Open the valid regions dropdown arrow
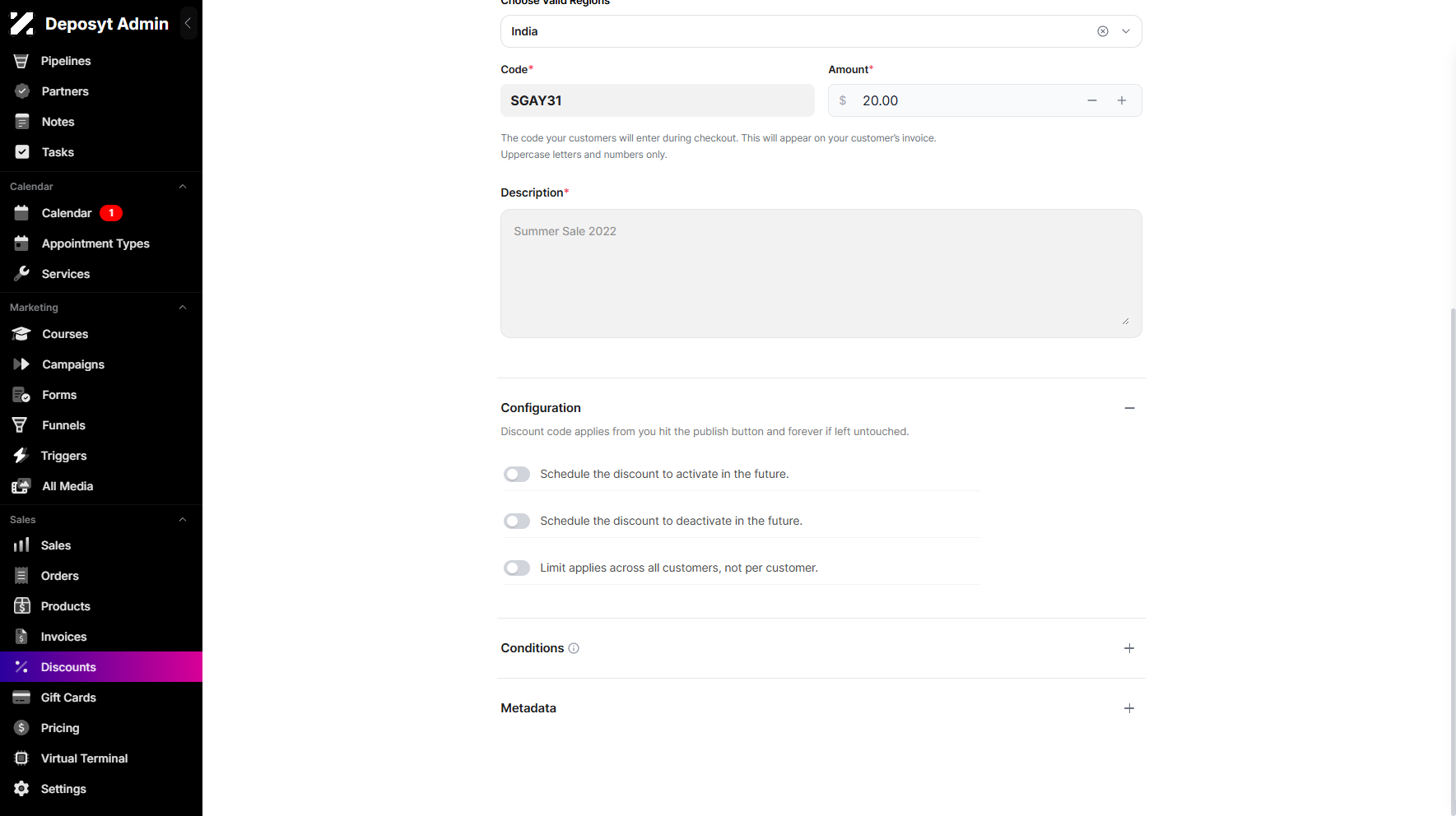 point(1125,31)
